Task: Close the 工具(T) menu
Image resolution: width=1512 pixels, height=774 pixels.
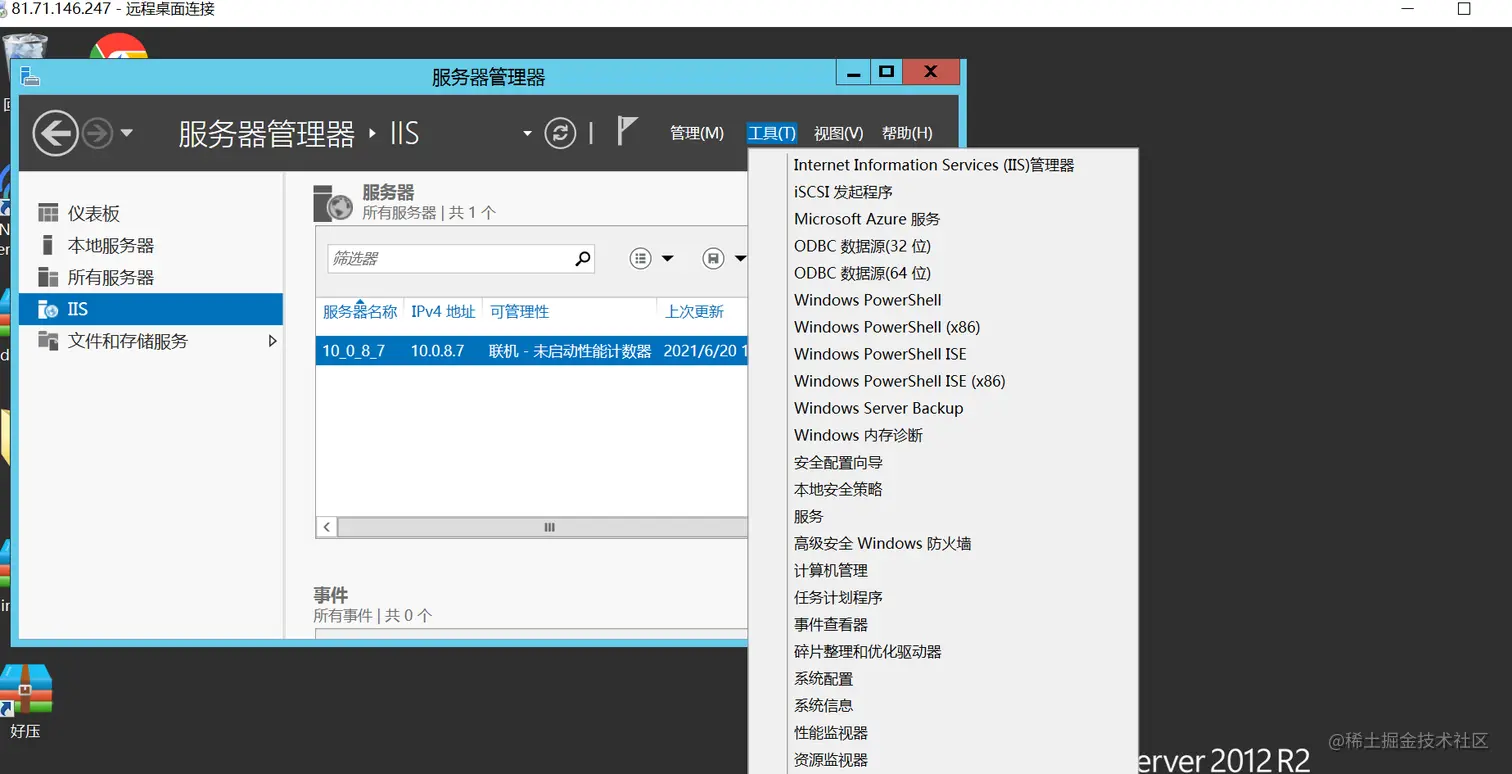Action: coord(772,133)
